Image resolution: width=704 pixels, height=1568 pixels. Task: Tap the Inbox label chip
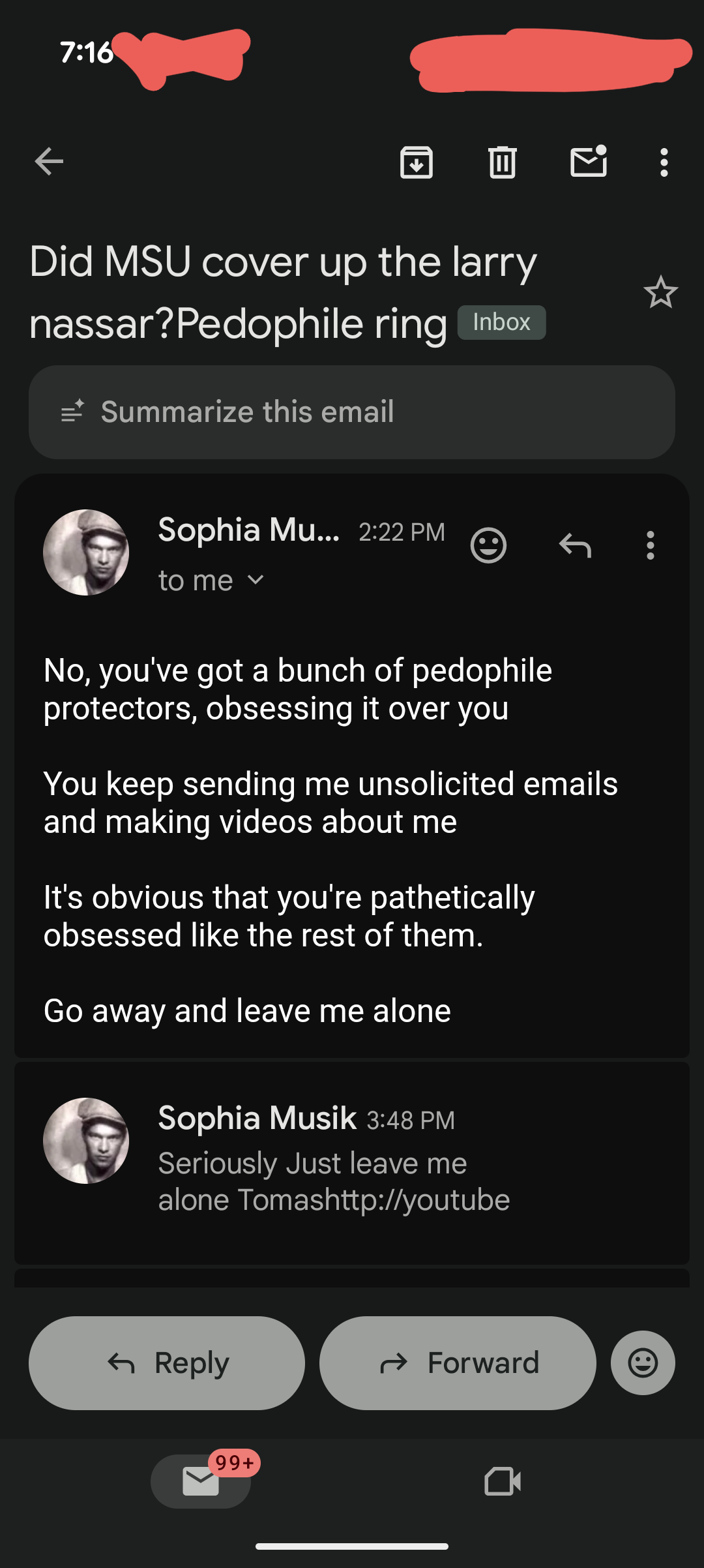pyautogui.click(x=501, y=322)
